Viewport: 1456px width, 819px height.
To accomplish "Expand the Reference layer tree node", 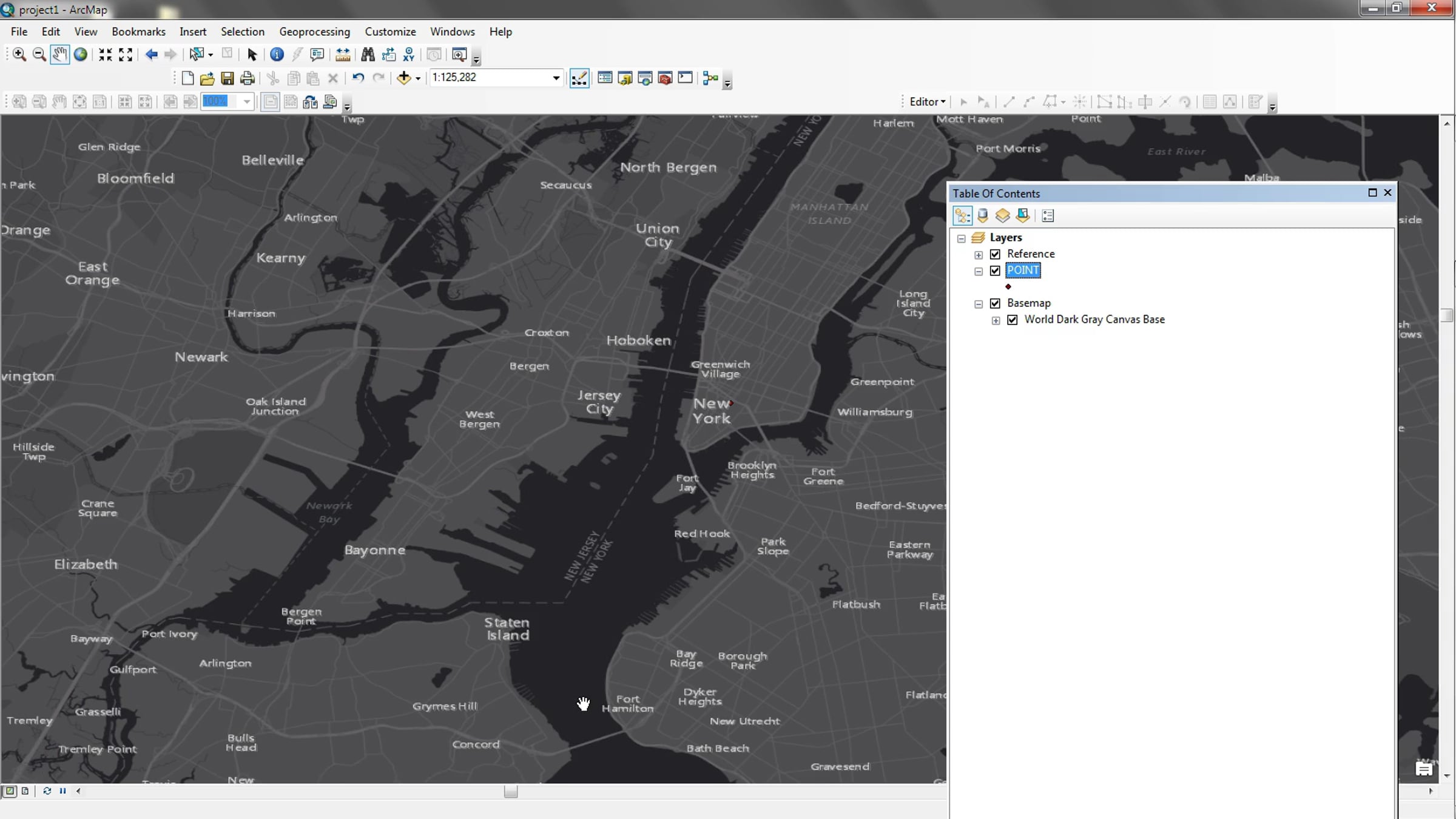I will pos(979,255).
